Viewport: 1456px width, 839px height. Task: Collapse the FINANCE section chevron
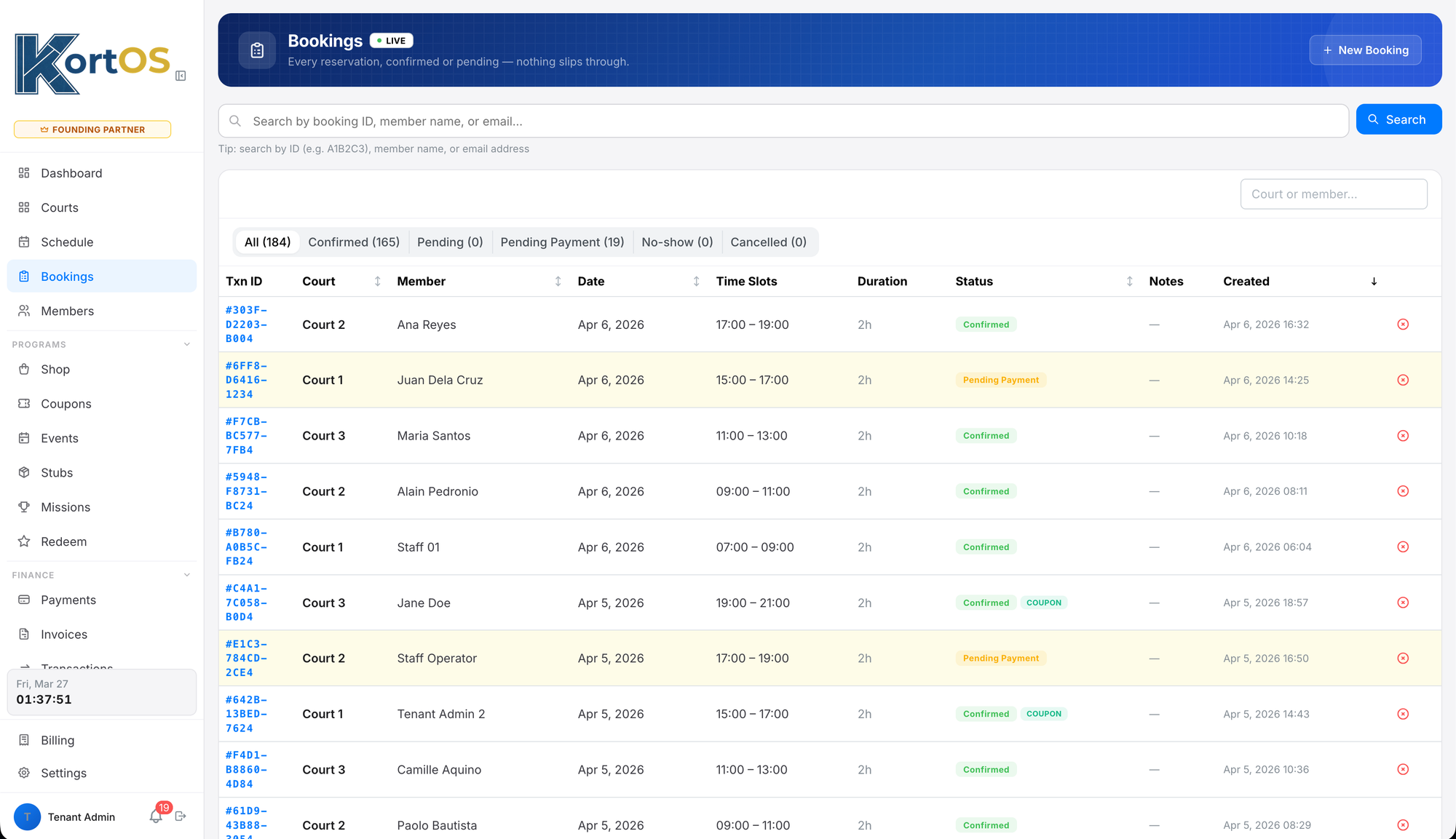coord(187,575)
